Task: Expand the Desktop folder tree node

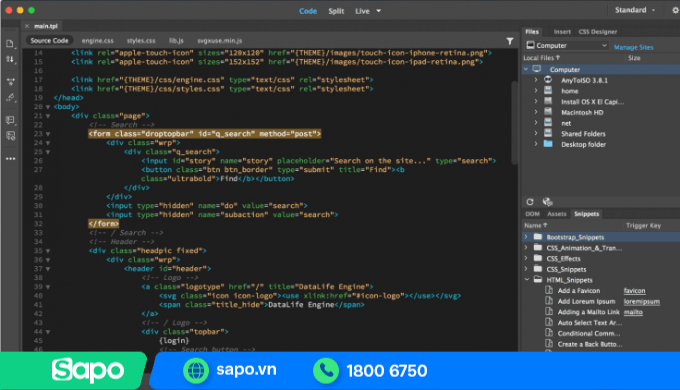Action: [x=536, y=144]
